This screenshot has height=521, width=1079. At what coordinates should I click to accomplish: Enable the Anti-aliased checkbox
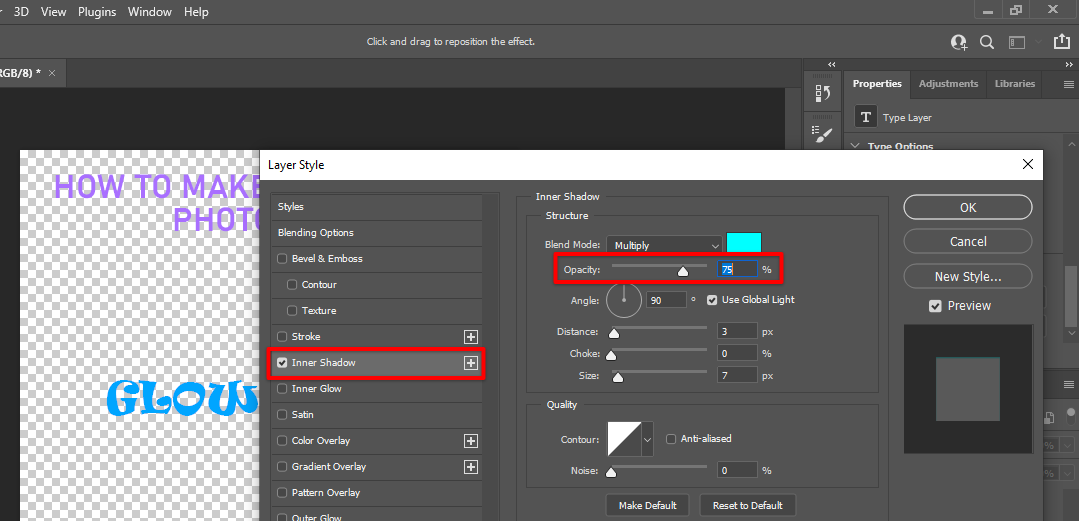(672, 439)
